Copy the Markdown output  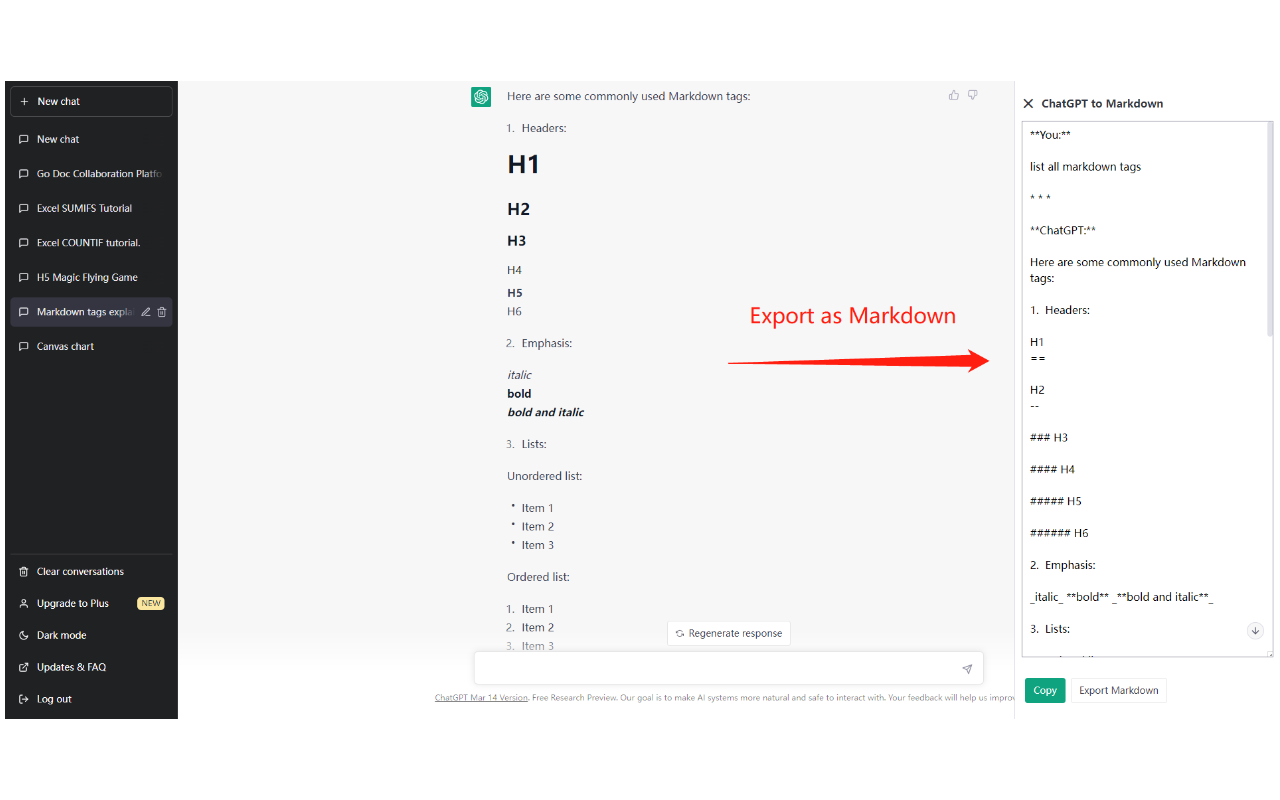coord(1044,690)
